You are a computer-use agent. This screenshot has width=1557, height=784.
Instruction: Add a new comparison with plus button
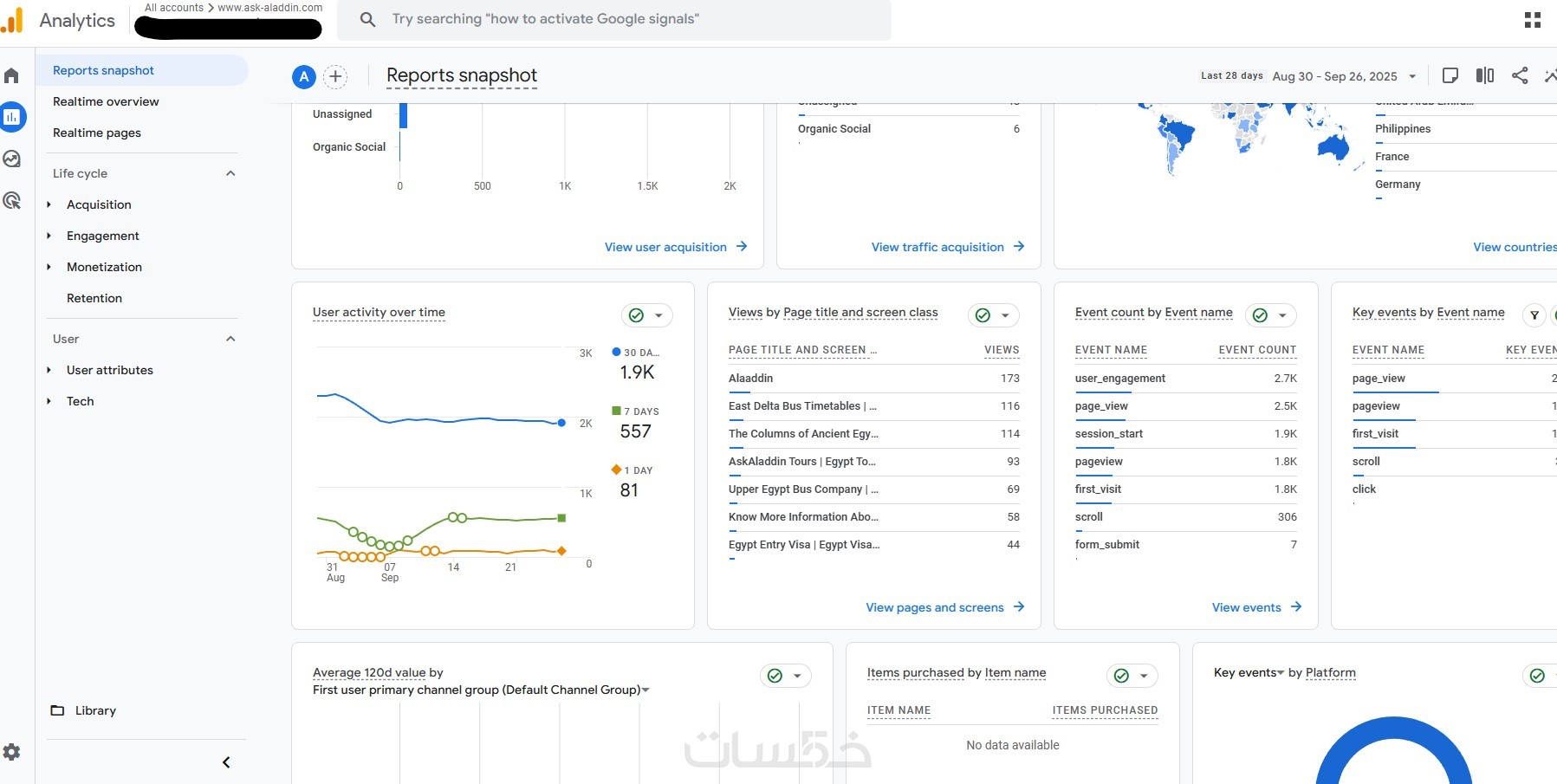click(x=335, y=77)
